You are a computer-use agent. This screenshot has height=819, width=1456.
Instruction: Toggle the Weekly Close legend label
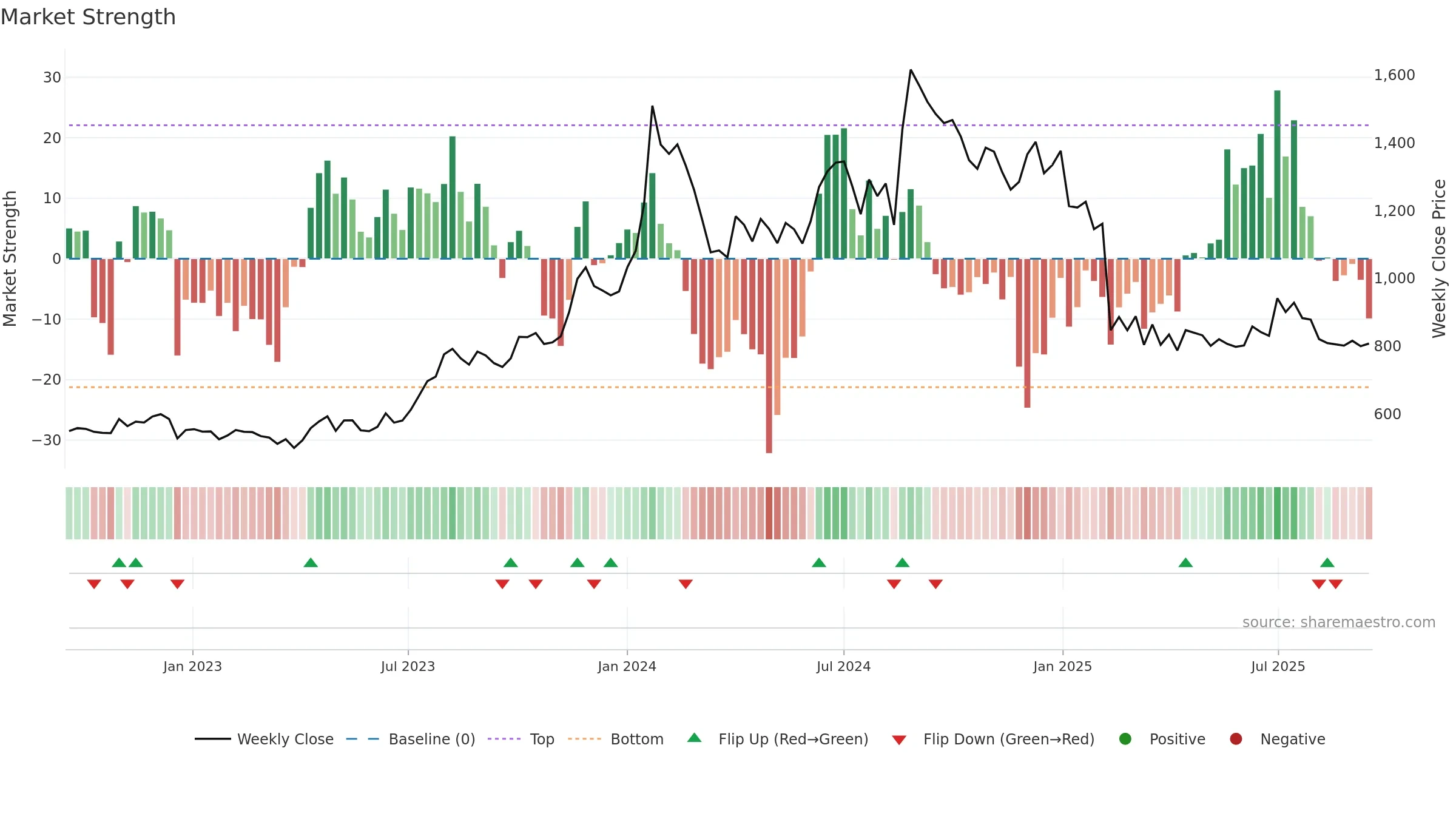click(x=285, y=740)
